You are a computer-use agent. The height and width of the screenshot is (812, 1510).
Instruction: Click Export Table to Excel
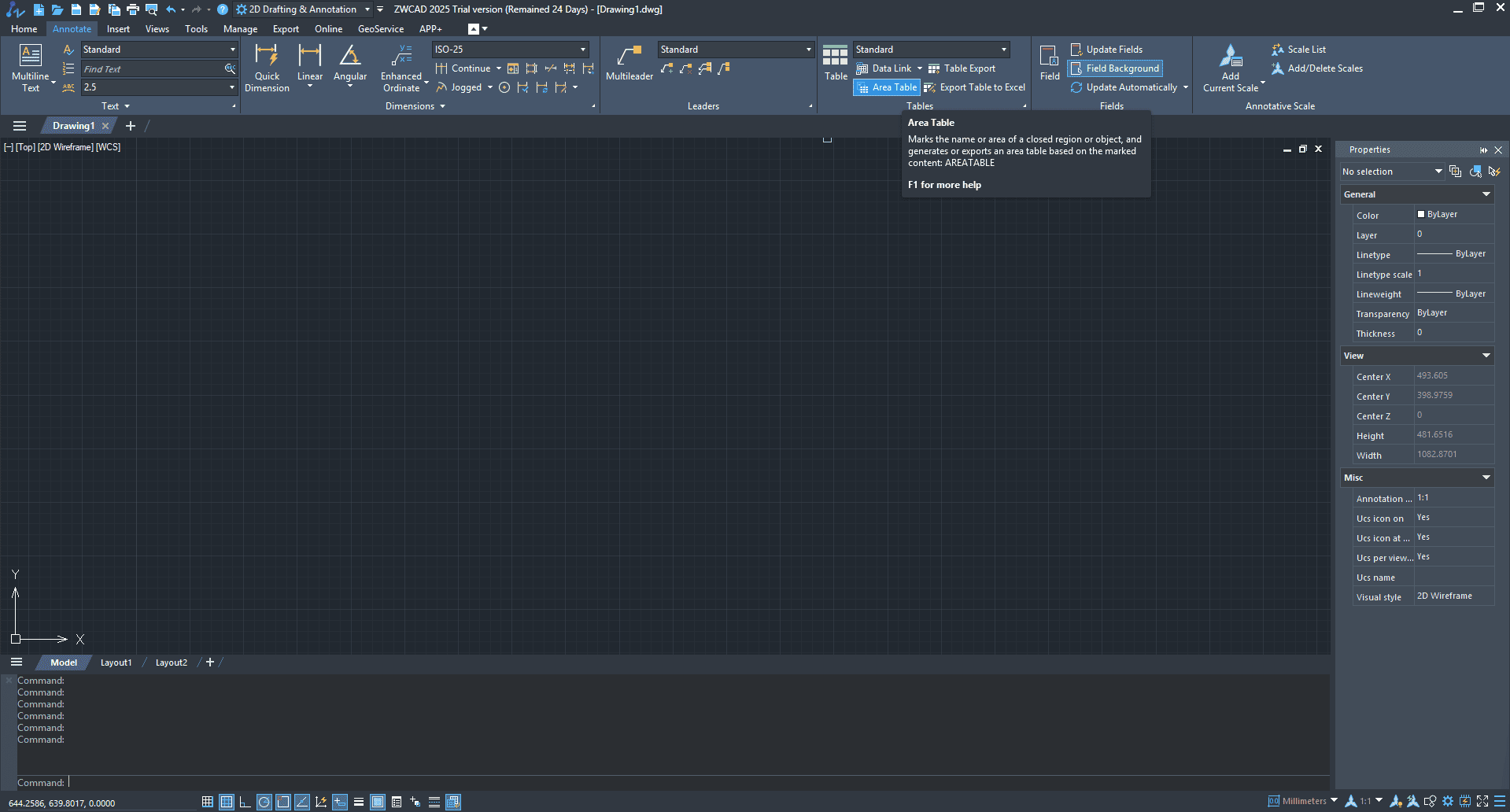(x=974, y=87)
